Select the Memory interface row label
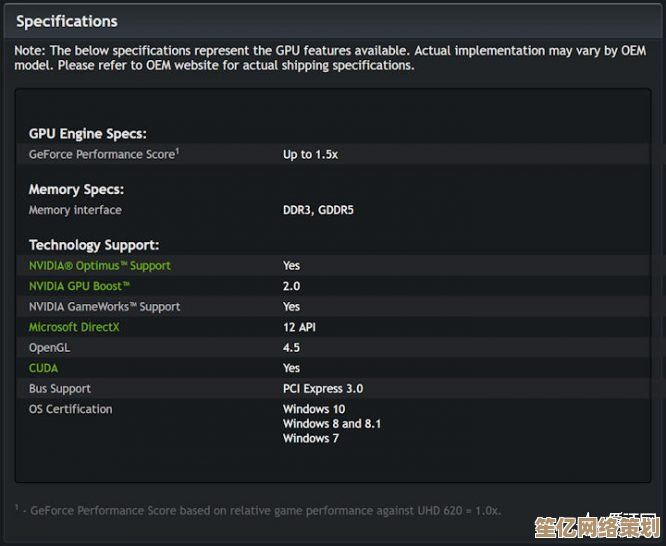 (x=75, y=210)
